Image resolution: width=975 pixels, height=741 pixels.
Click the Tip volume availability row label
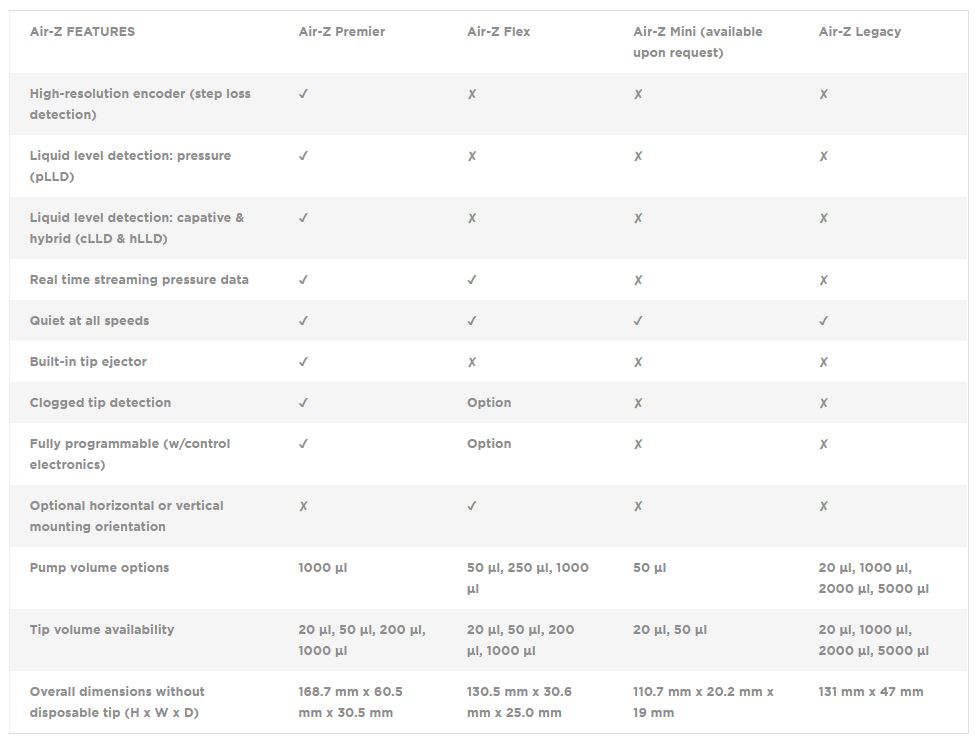pos(102,630)
